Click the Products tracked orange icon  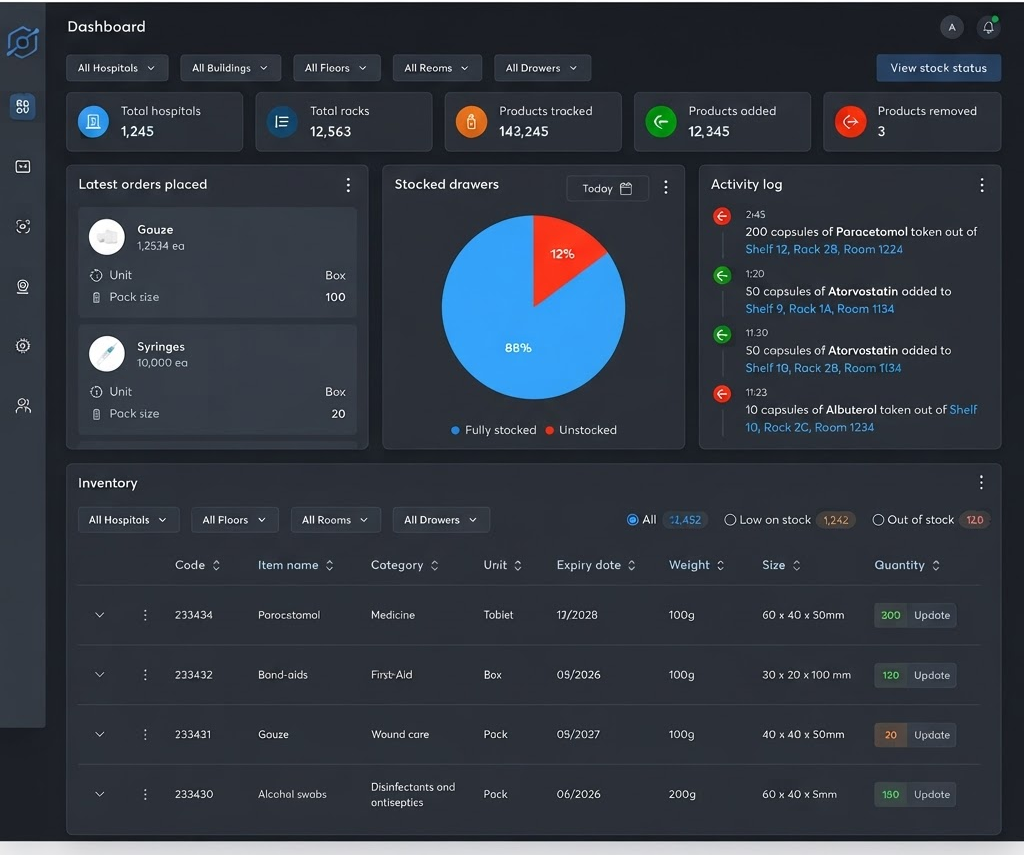click(x=472, y=121)
